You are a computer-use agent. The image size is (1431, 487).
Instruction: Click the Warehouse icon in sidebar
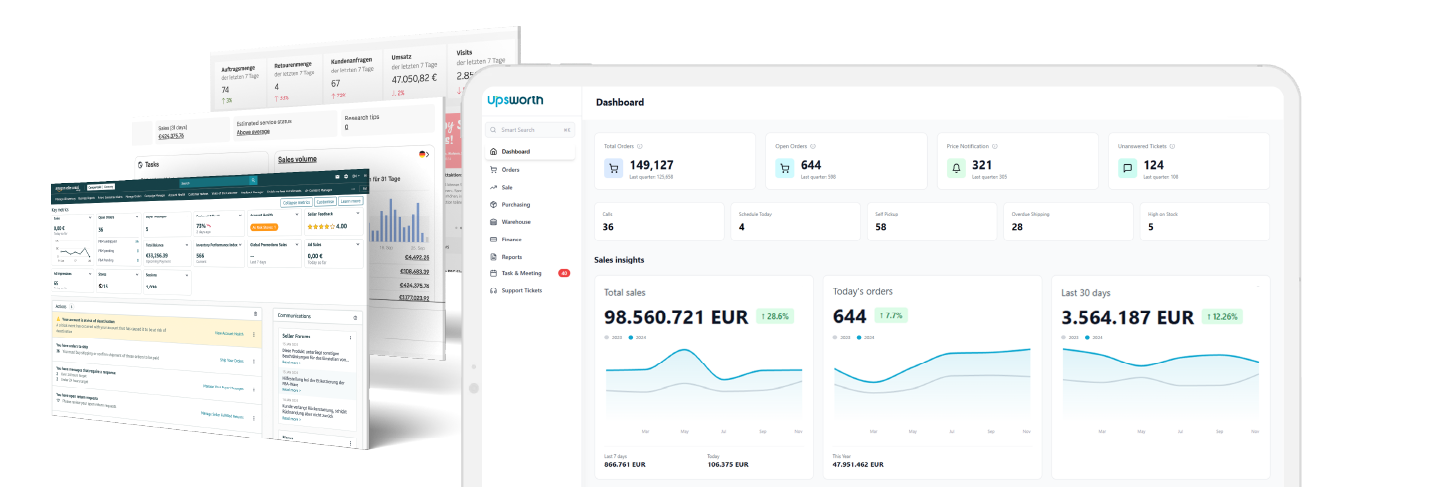pyautogui.click(x=493, y=222)
